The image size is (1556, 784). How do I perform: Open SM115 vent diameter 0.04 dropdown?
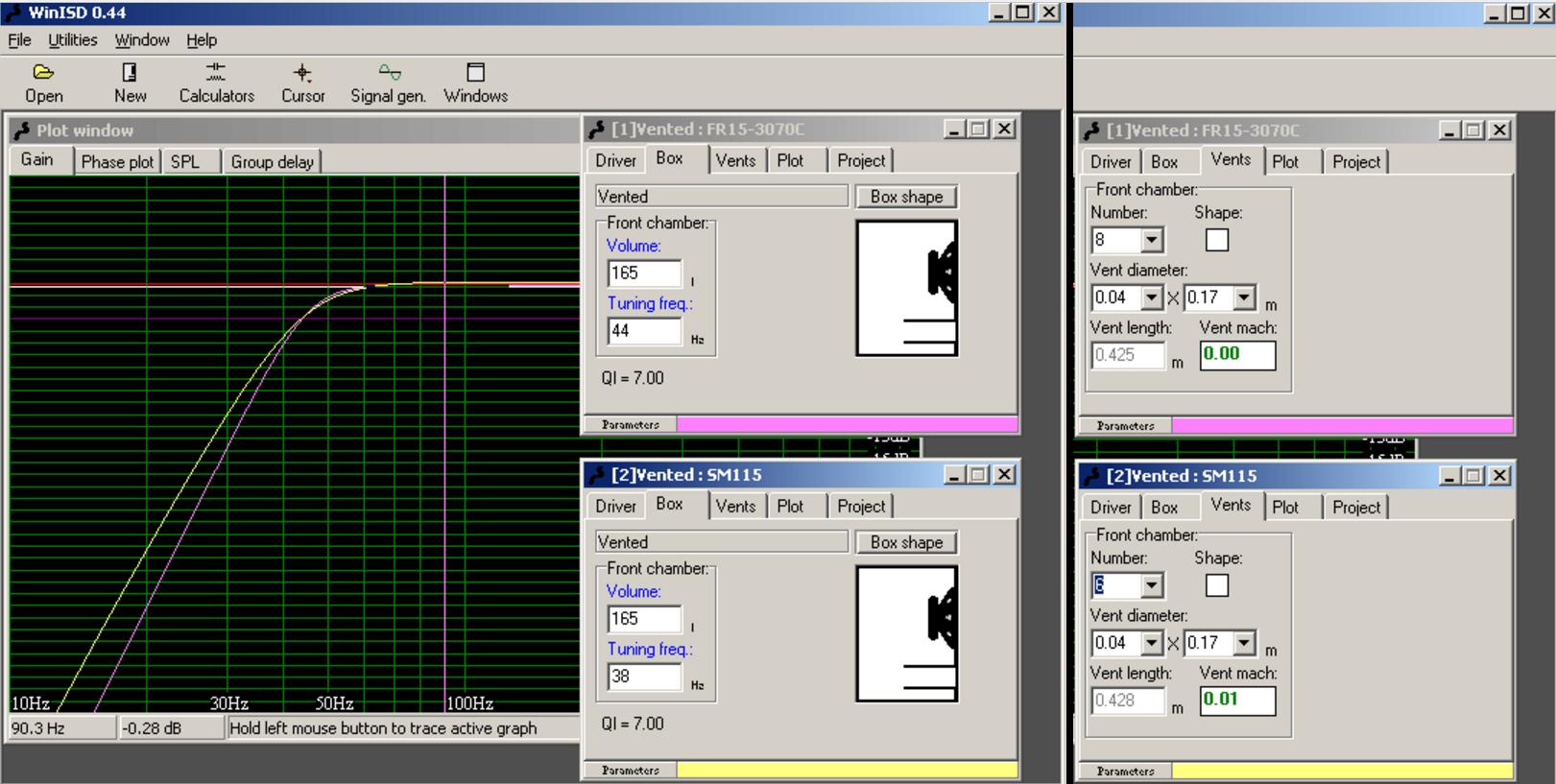tap(1152, 643)
